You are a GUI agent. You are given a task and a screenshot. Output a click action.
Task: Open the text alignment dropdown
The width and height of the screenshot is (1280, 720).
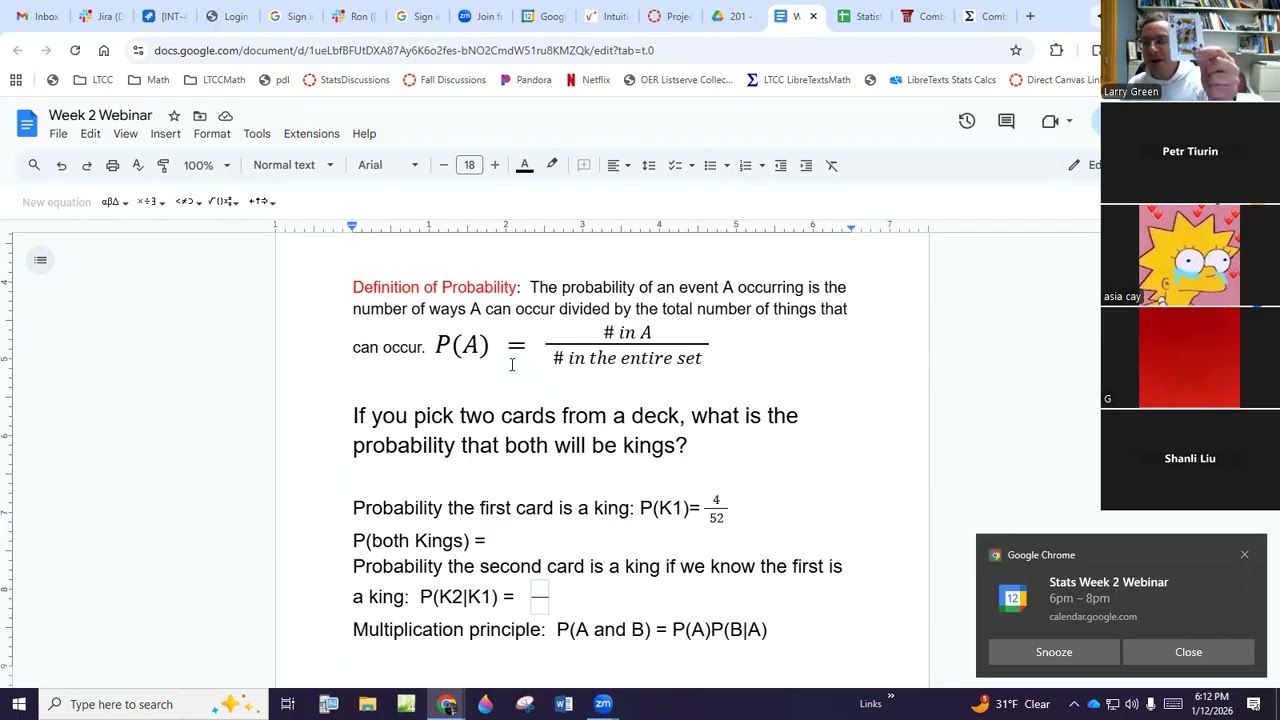(x=619, y=165)
